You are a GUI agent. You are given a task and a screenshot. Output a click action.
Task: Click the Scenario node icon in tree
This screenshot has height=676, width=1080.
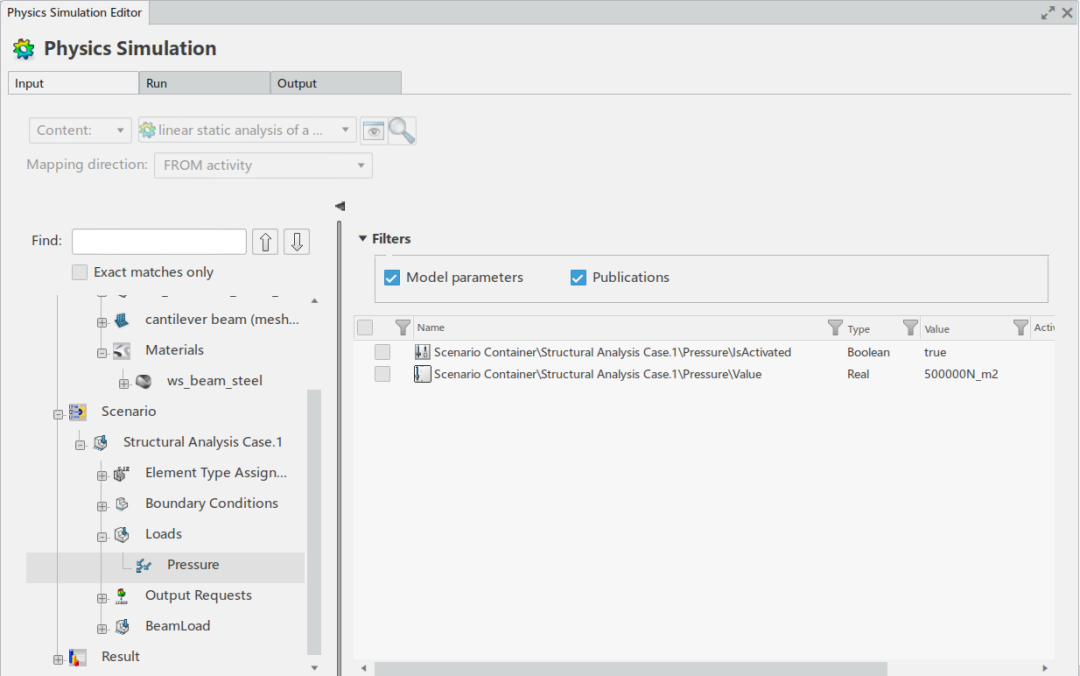[78, 412]
